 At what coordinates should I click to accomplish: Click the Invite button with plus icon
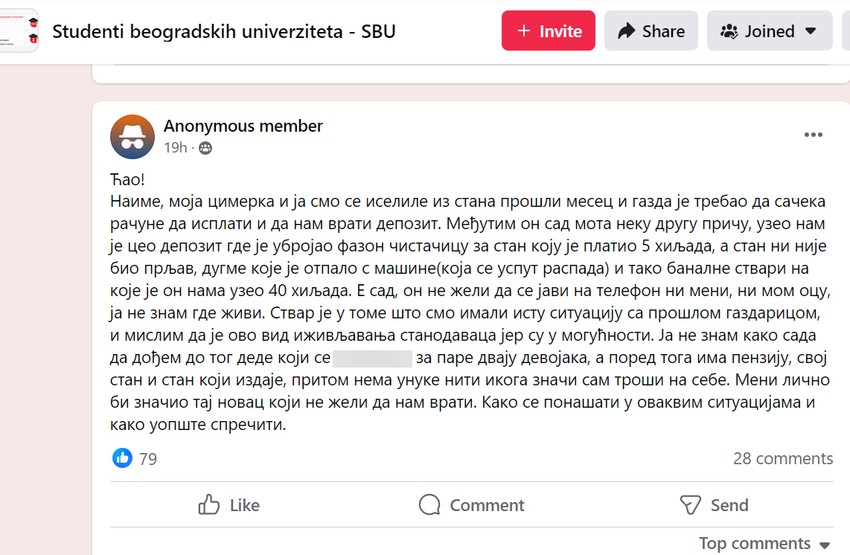point(548,31)
